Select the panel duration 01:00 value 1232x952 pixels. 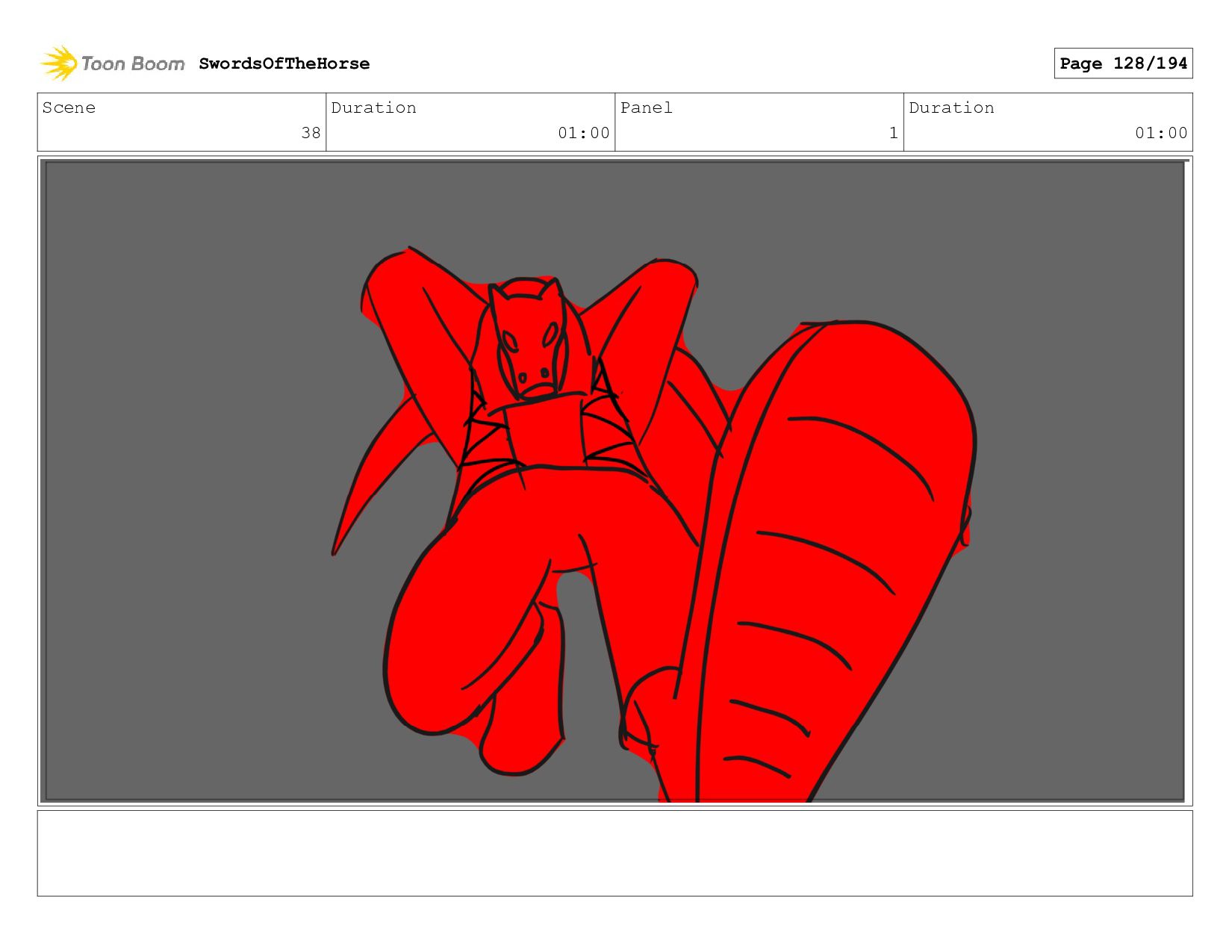[x=1160, y=133]
